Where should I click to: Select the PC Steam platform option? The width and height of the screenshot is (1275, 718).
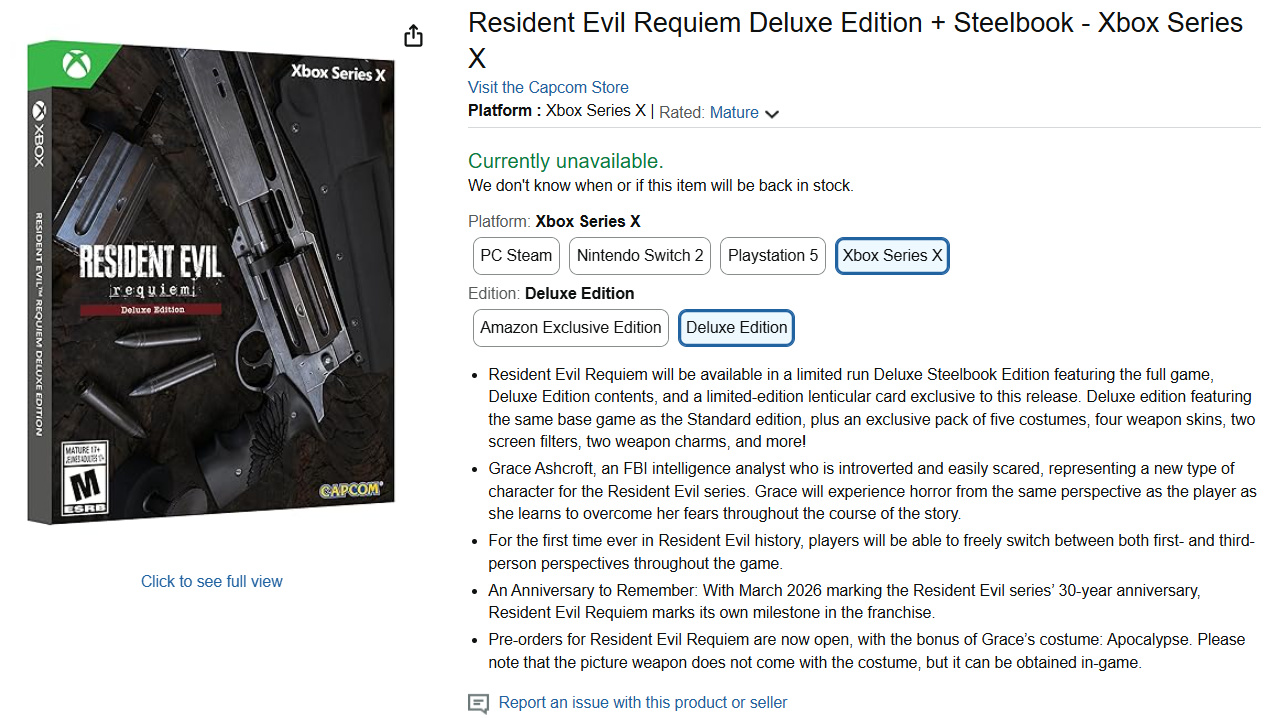(x=516, y=256)
